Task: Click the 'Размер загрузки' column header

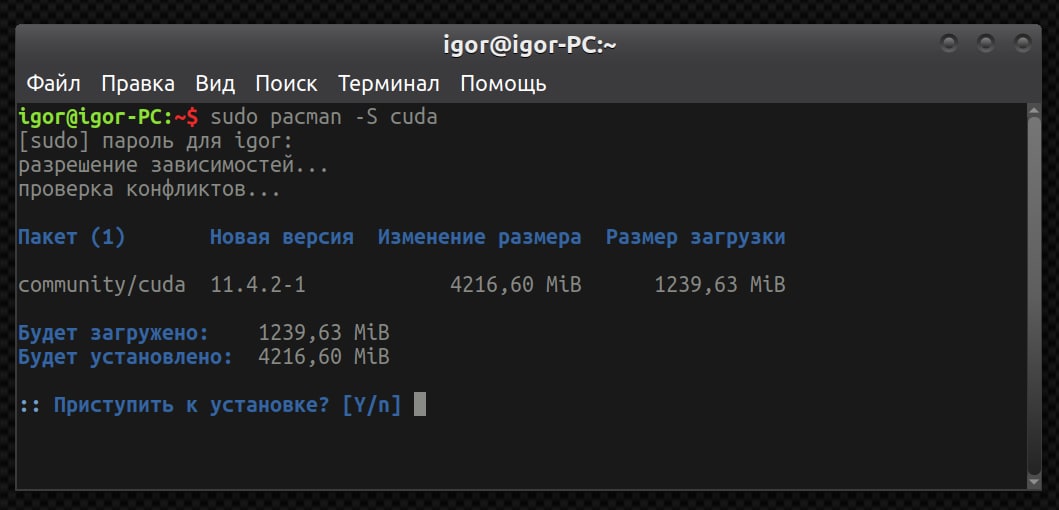Action: coord(695,237)
